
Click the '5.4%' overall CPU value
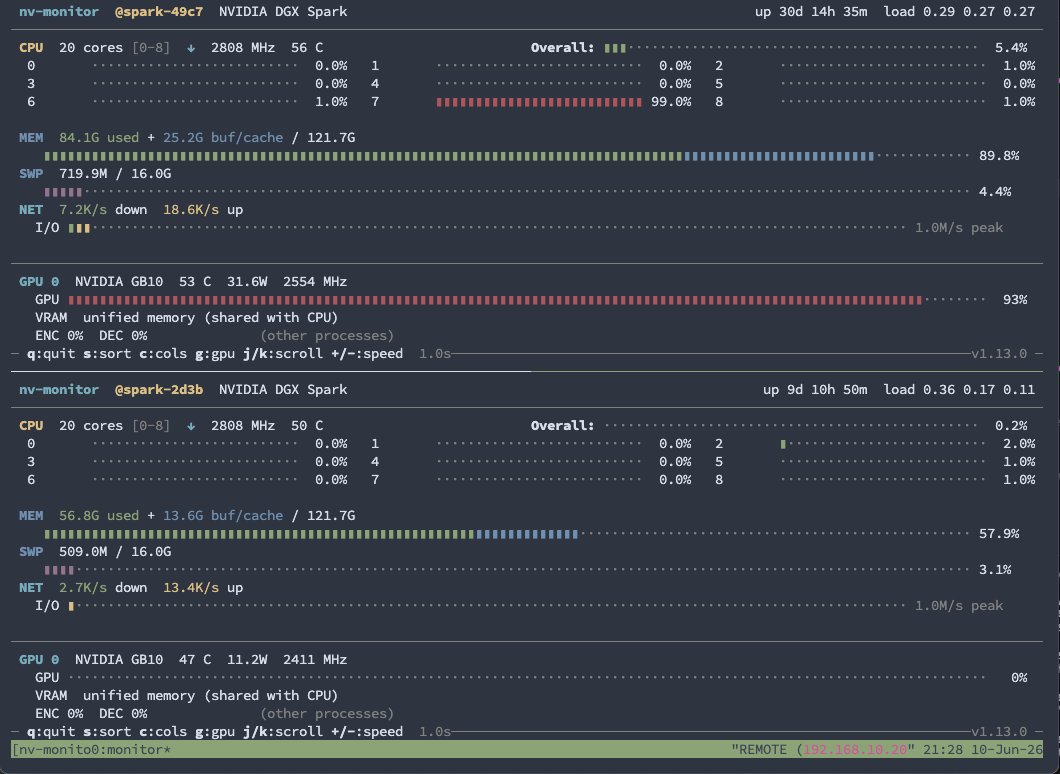[x=1011, y=48]
